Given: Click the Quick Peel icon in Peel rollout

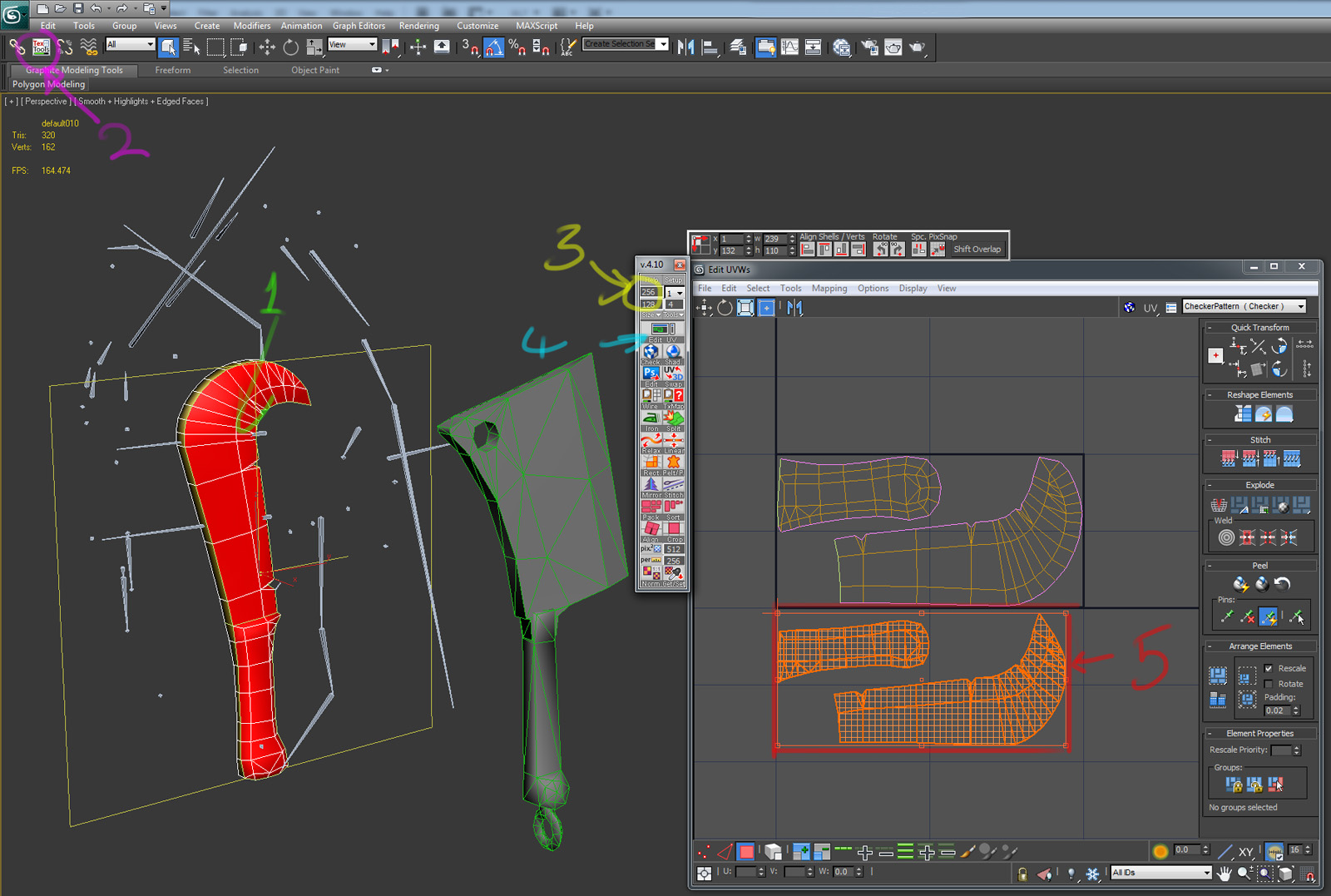Looking at the screenshot, I should tap(1240, 584).
